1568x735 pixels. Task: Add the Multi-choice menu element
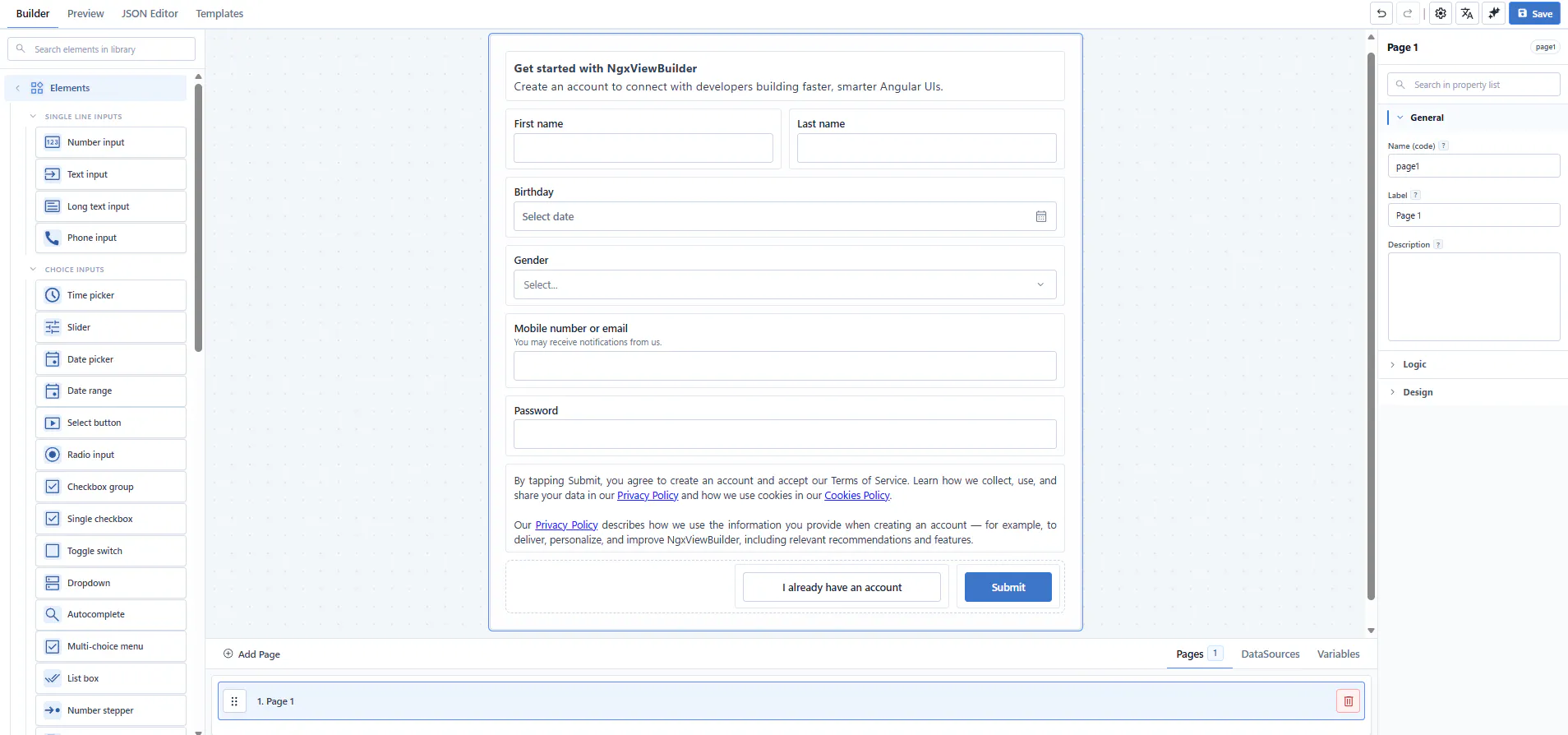pos(111,646)
